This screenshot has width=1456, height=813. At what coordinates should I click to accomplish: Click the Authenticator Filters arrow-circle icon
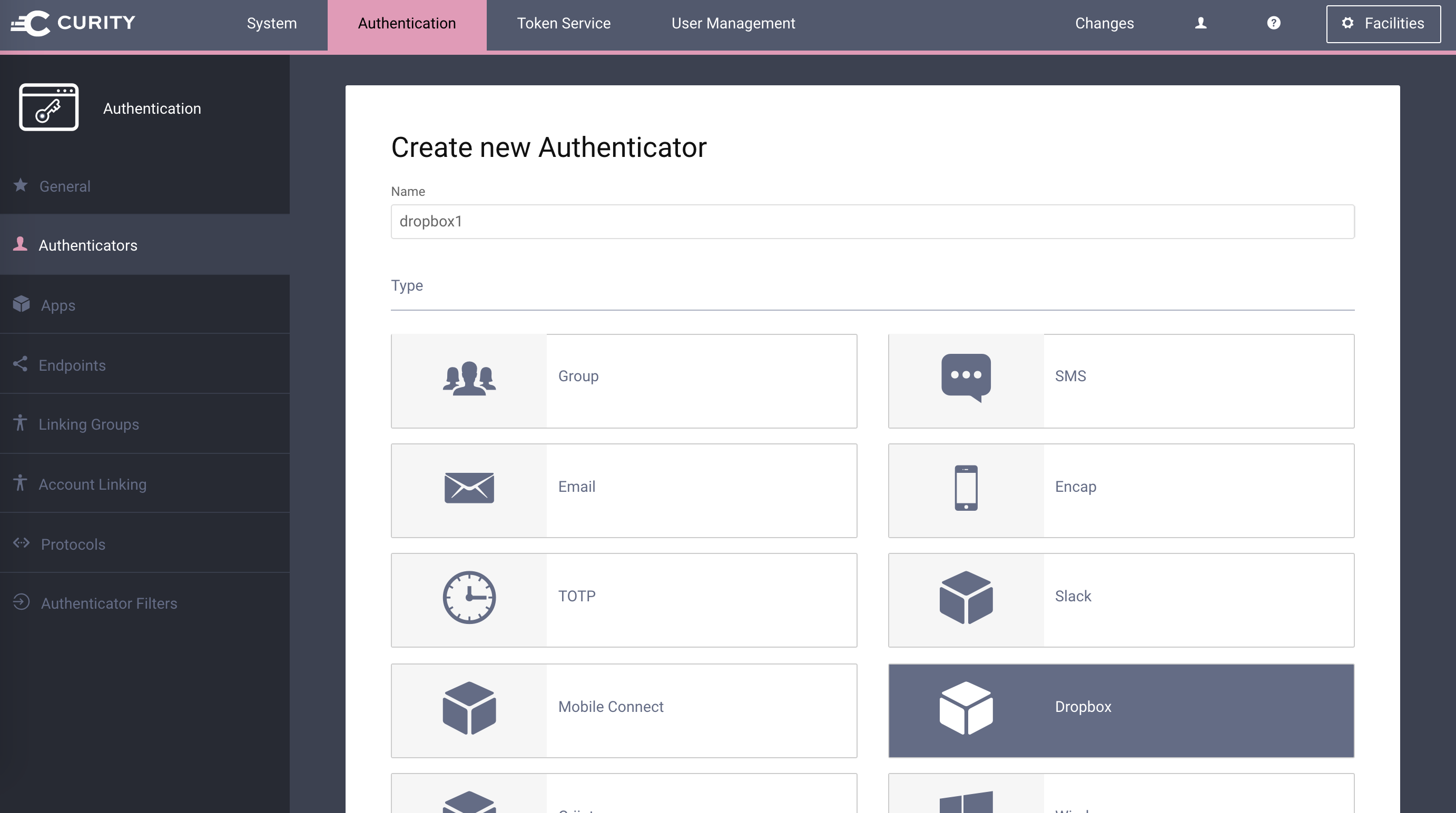pos(22,602)
